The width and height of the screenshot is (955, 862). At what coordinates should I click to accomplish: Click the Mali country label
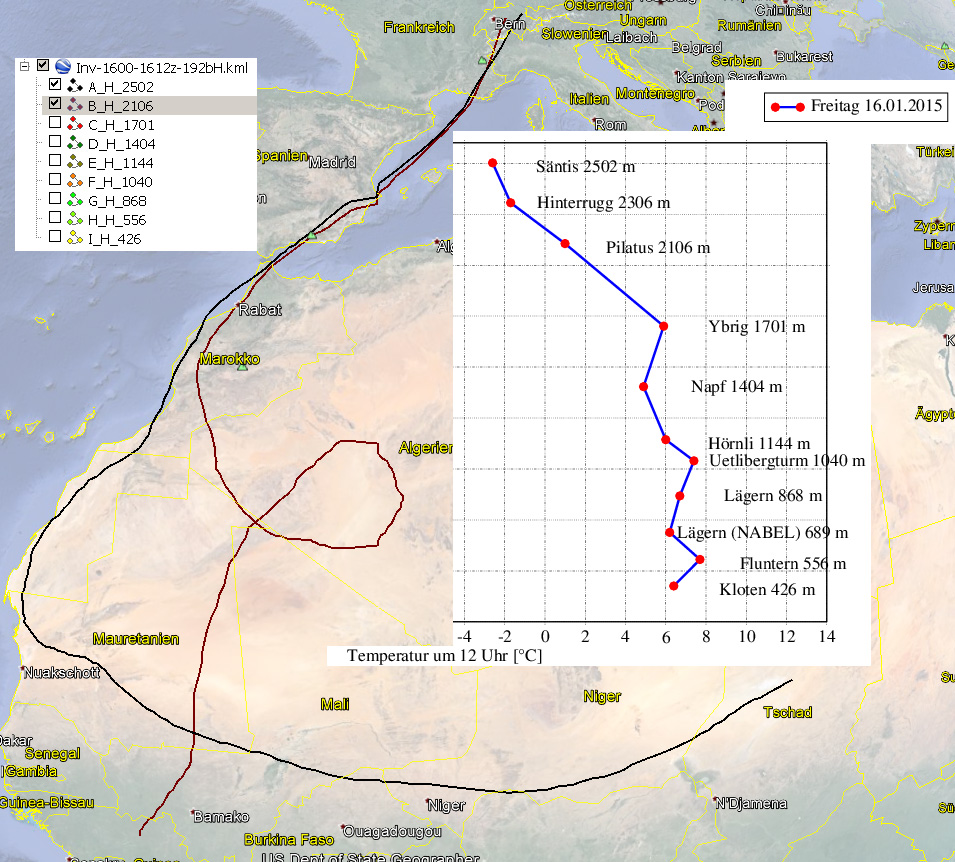pyautogui.click(x=335, y=704)
